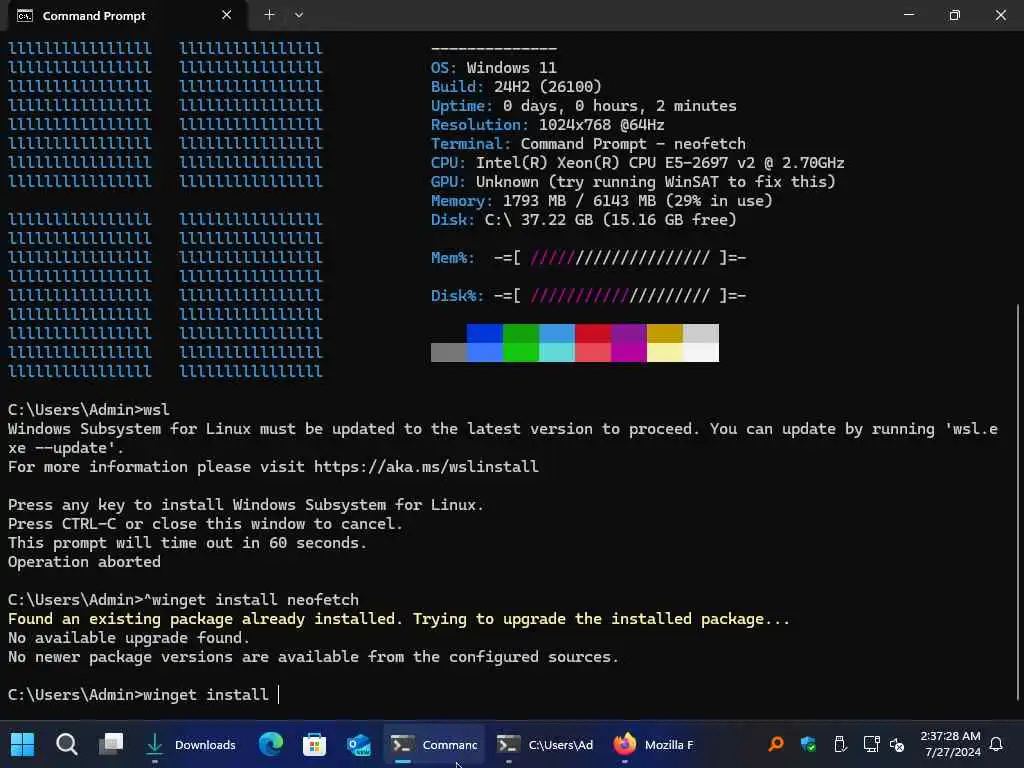This screenshot has width=1024, height=768.
Task: Click the Memory 1793 MB line
Action: click(x=601, y=200)
